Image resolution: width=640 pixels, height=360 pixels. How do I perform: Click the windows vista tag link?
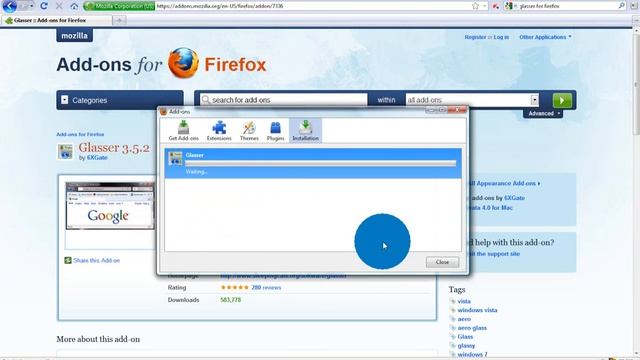point(478,310)
